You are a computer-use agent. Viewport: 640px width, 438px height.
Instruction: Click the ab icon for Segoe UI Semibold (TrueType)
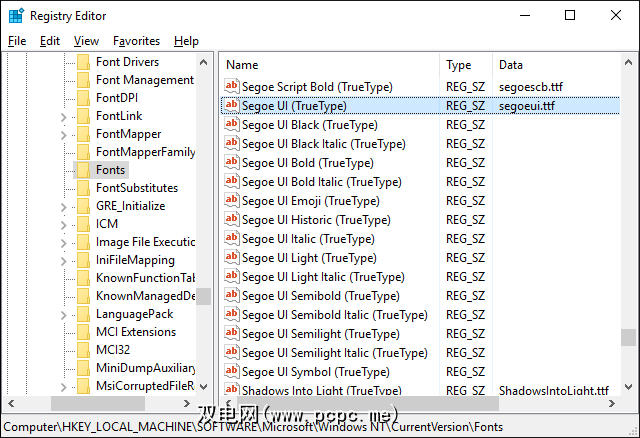coord(231,295)
